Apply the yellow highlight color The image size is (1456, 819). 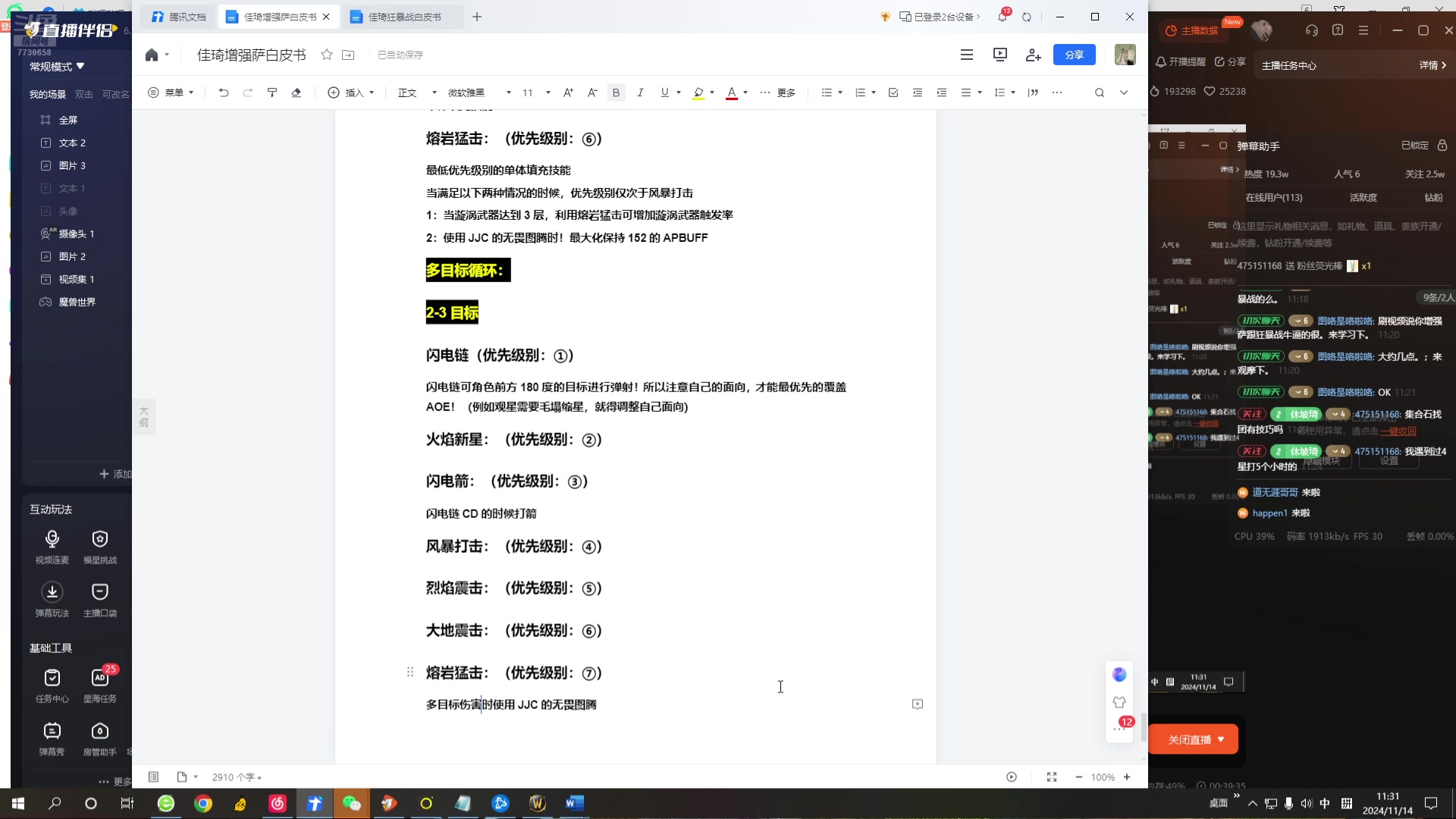pos(698,93)
